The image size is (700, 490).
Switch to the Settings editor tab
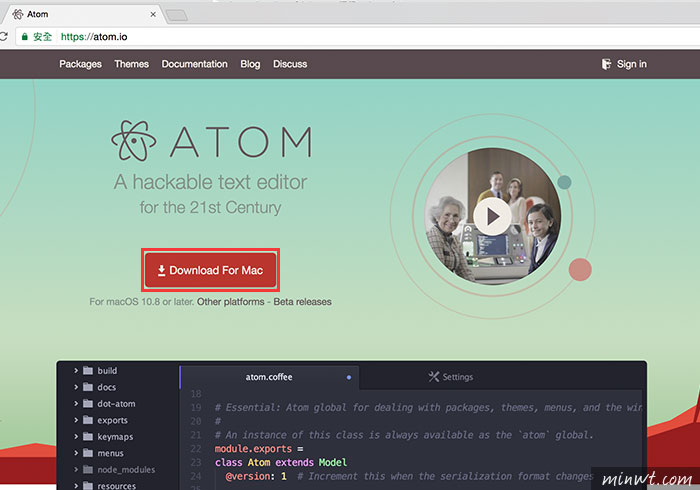451,377
